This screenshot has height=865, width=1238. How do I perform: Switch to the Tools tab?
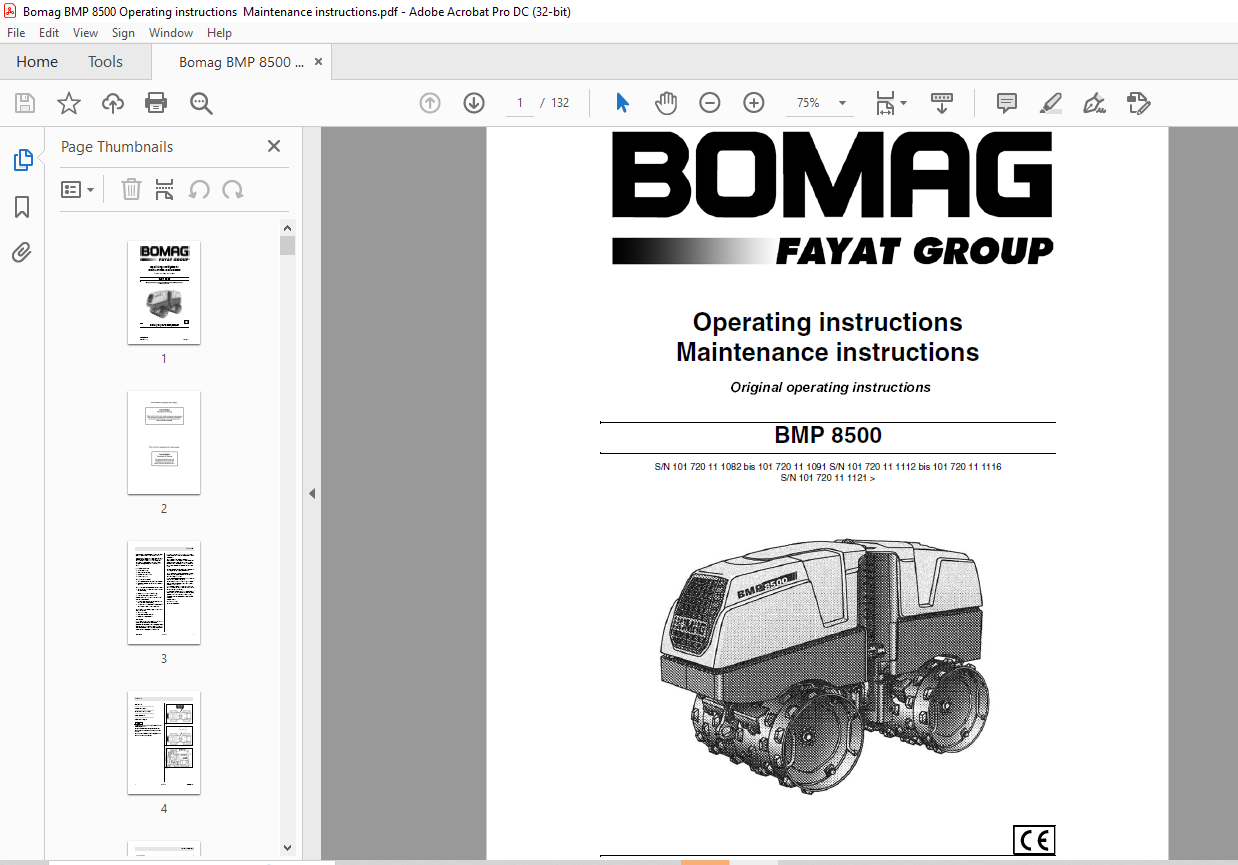(105, 62)
